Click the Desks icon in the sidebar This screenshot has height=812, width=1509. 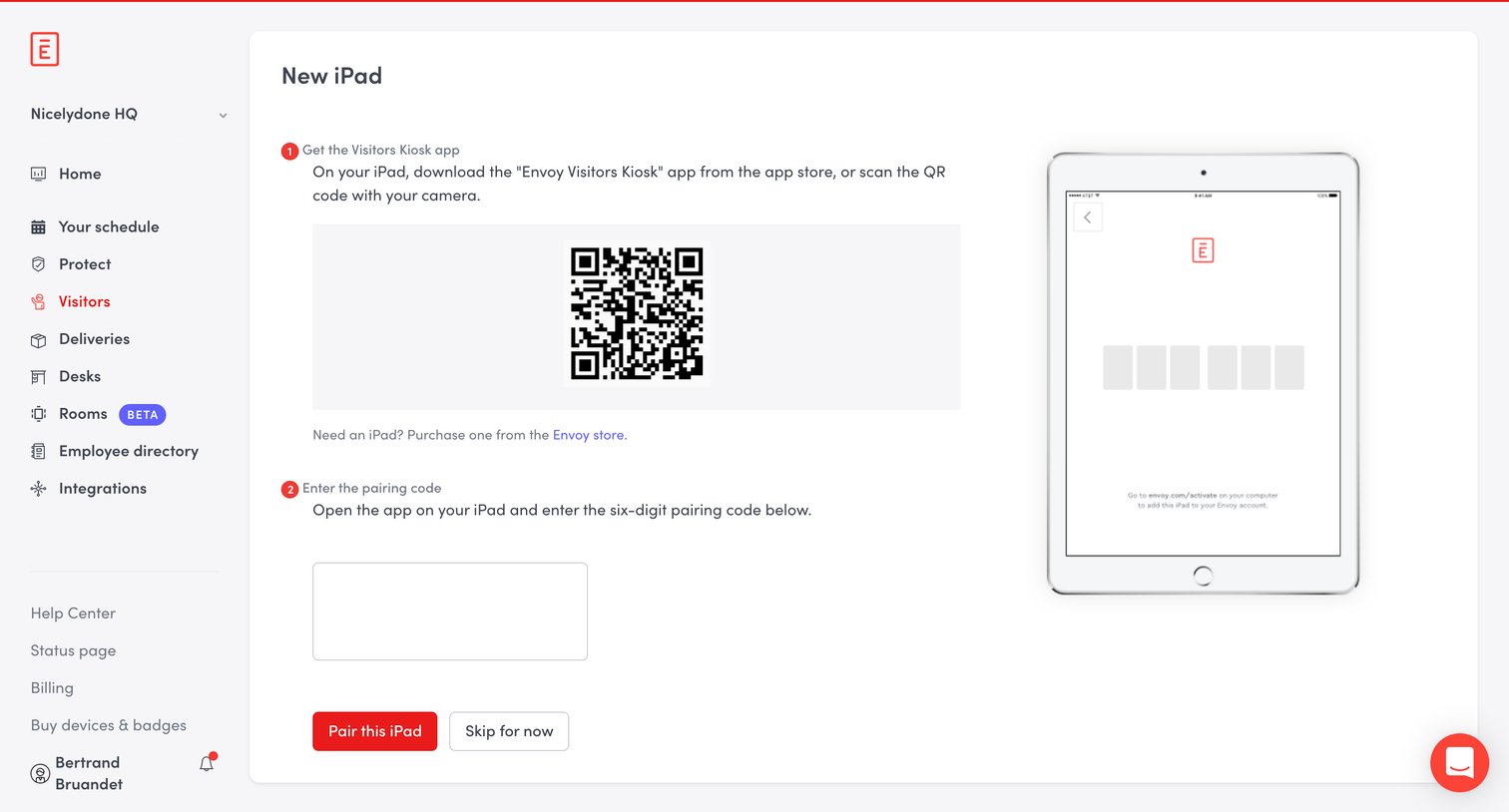(38, 377)
